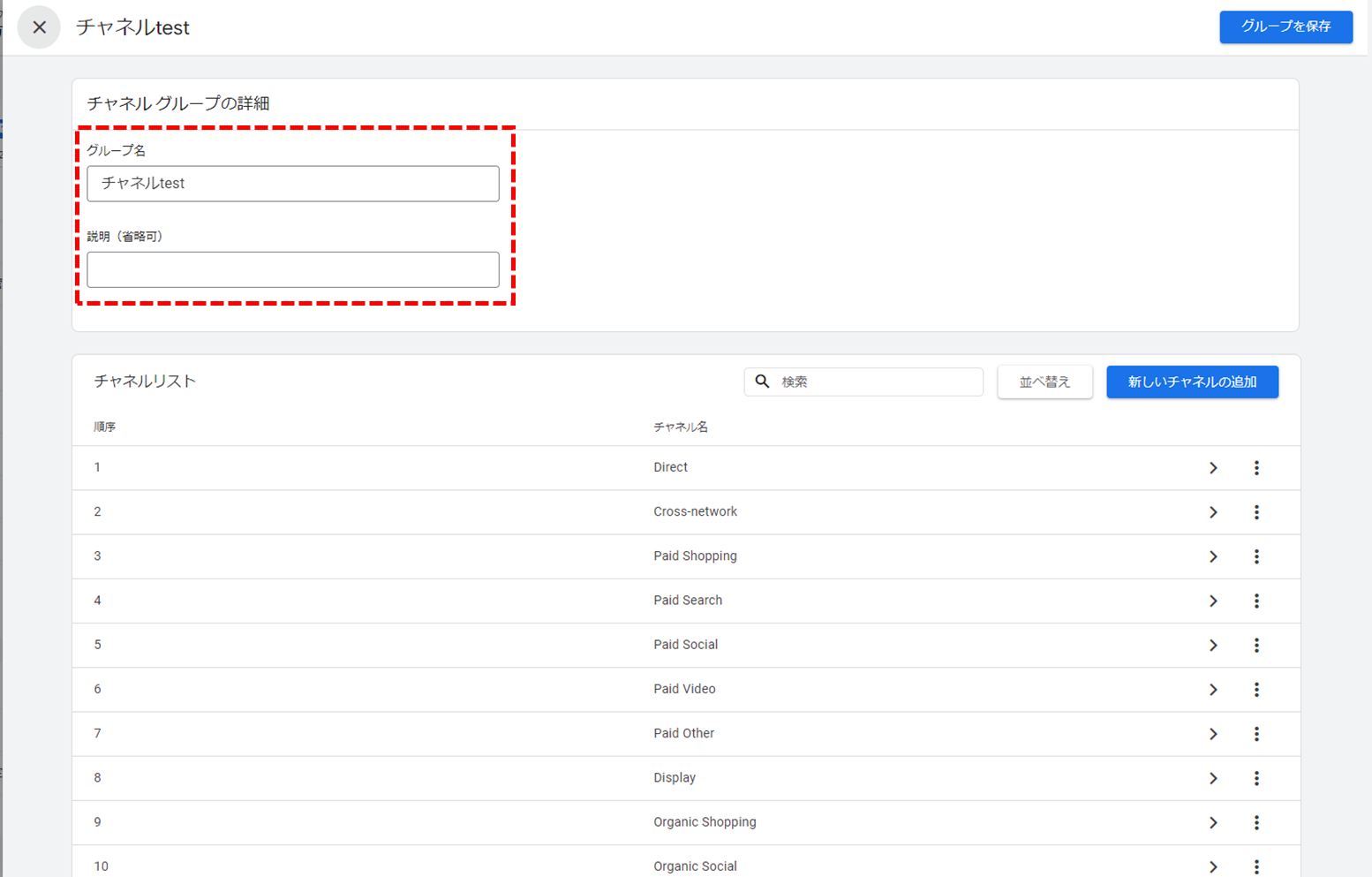The height and width of the screenshot is (877, 1372).
Task: Expand the Paid Social channel chevron
Action: (x=1213, y=645)
